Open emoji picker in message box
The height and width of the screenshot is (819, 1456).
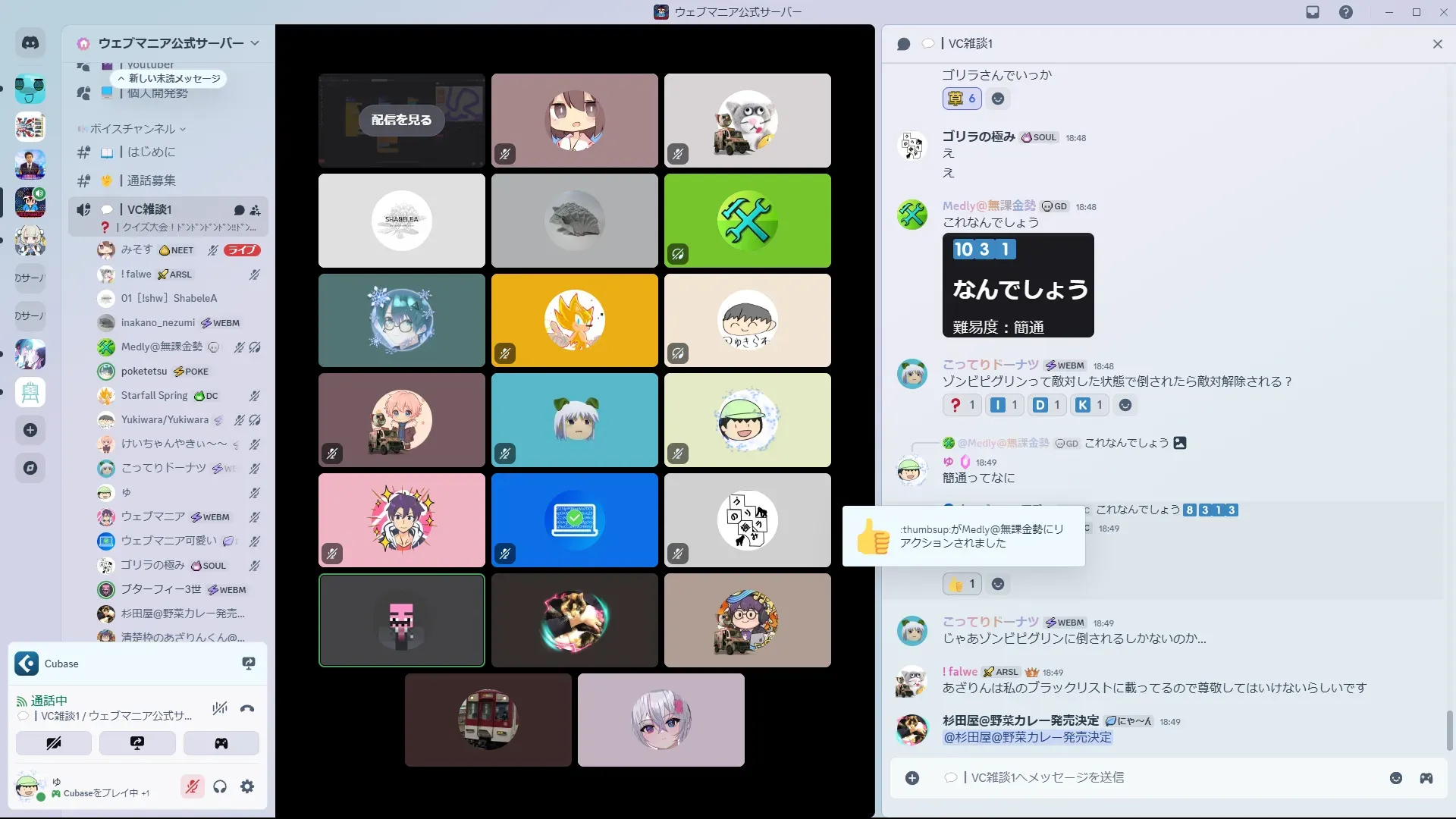tap(1395, 778)
